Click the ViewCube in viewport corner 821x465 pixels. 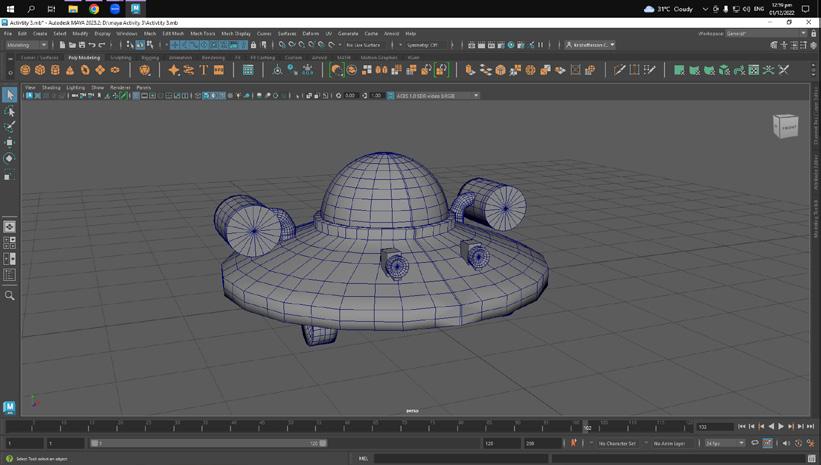tap(786, 126)
